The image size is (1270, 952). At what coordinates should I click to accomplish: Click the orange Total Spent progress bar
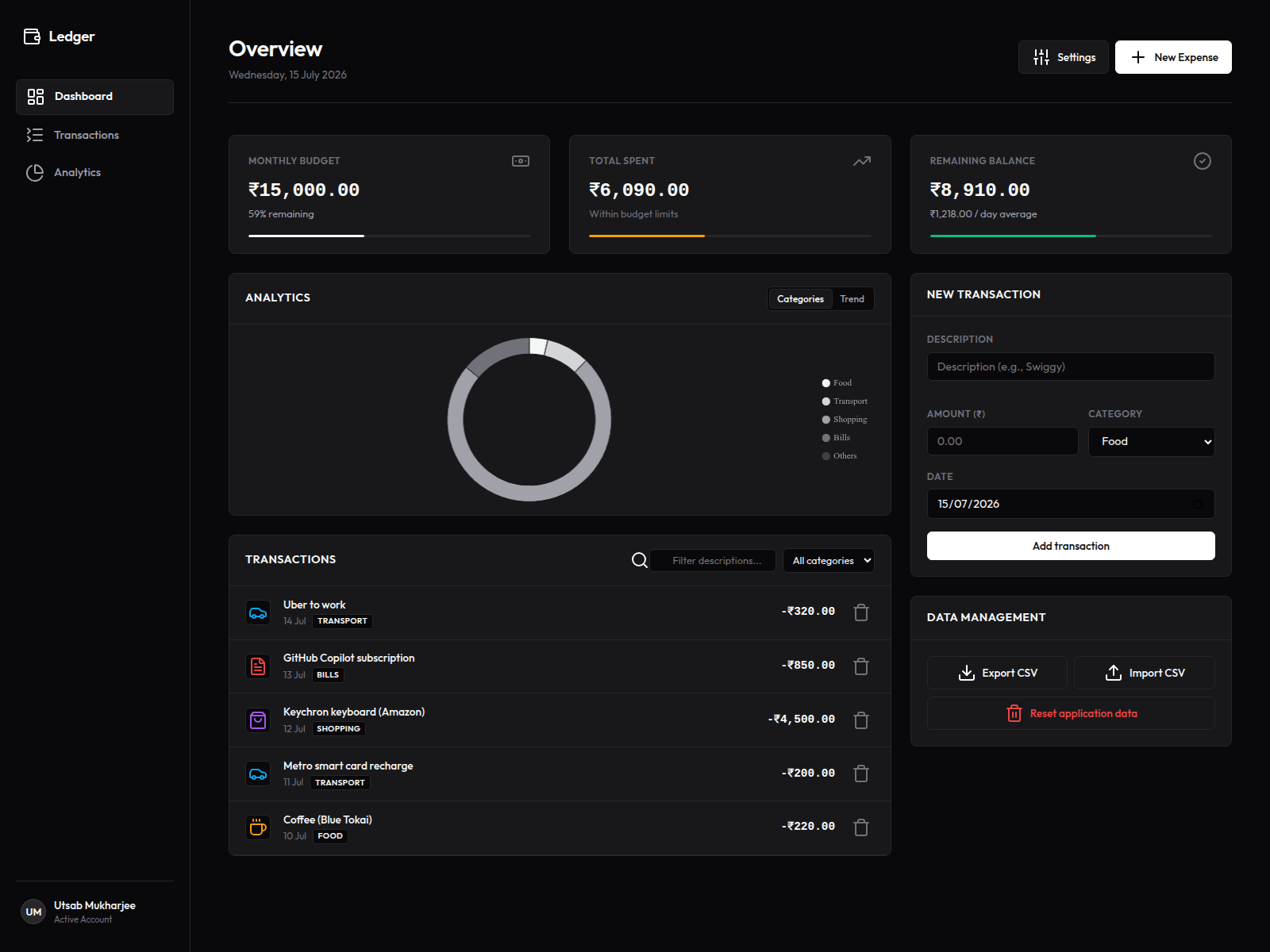pos(647,236)
